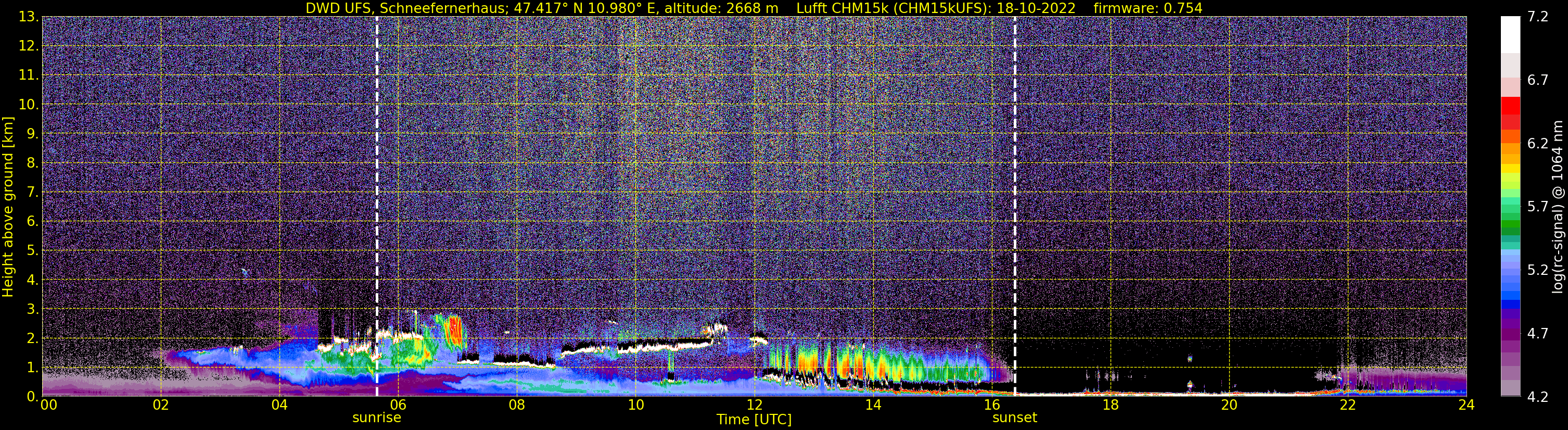Click the '9.' height tick label

tap(32, 134)
